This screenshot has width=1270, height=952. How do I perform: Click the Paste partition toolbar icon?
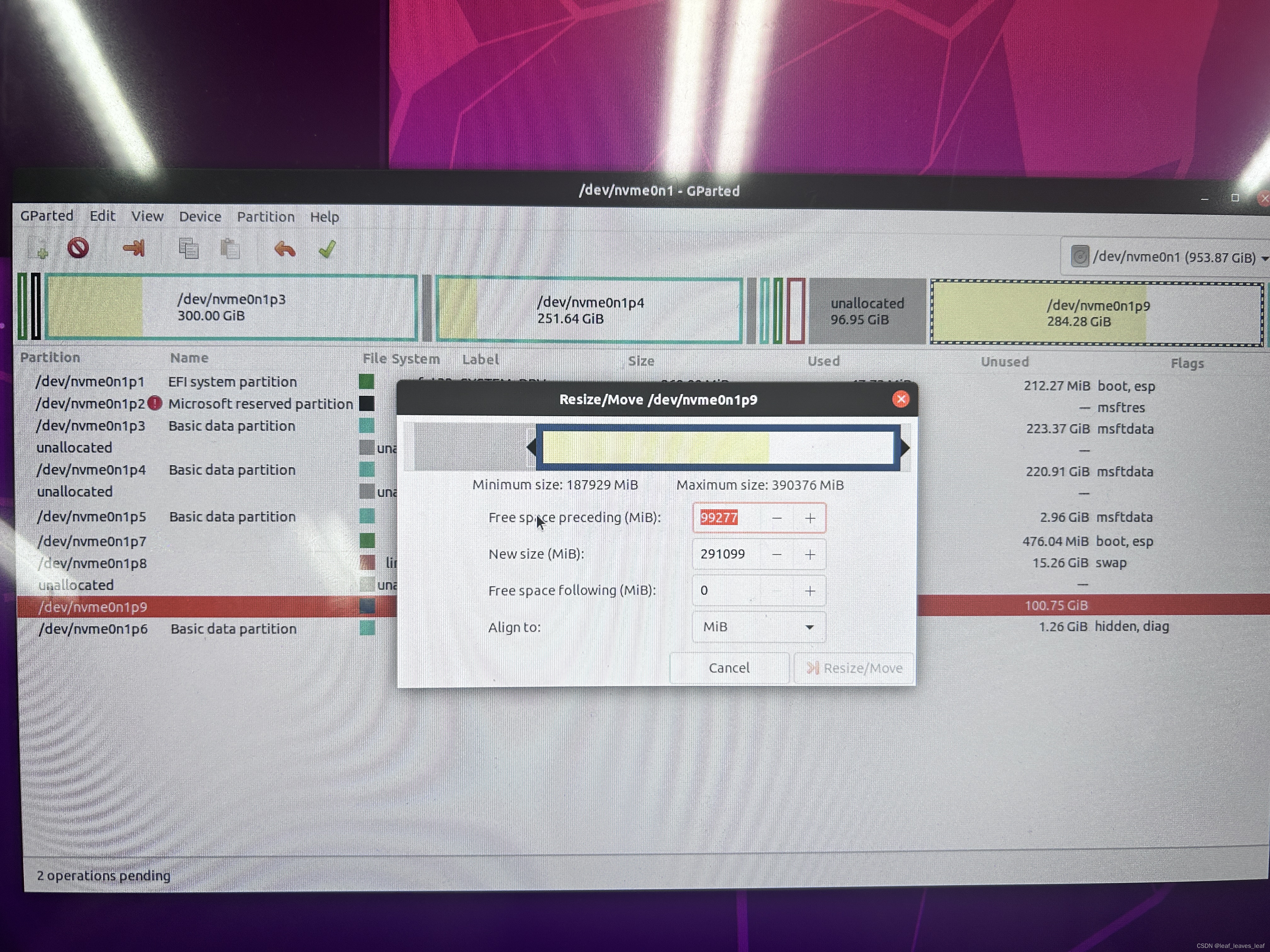[x=230, y=249]
